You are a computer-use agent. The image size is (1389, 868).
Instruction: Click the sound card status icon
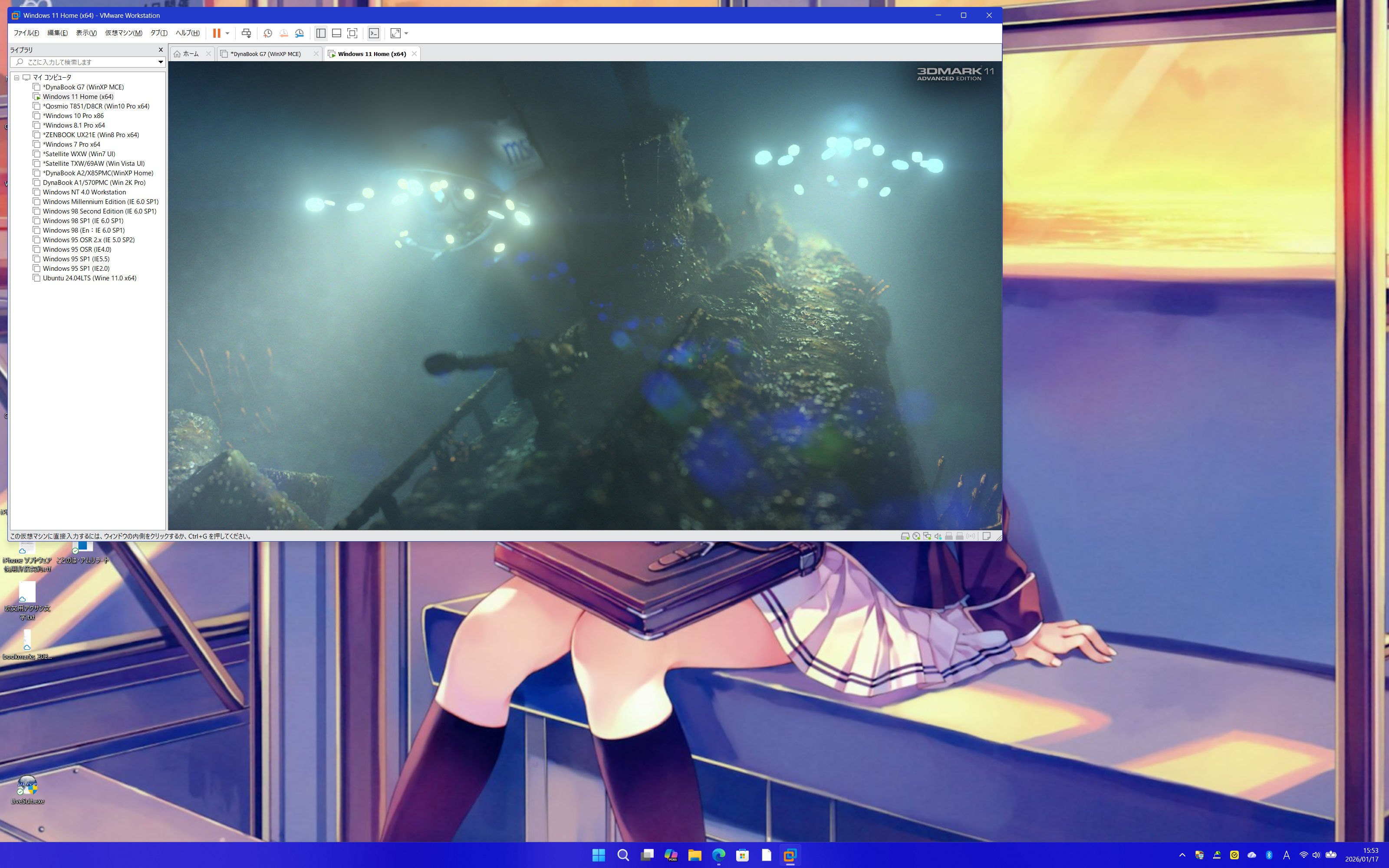click(938, 536)
